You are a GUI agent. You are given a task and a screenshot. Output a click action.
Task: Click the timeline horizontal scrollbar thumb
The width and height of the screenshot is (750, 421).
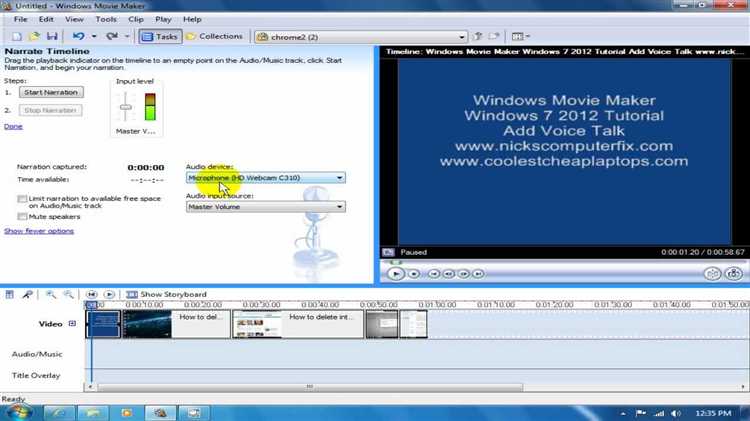tap(310, 387)
